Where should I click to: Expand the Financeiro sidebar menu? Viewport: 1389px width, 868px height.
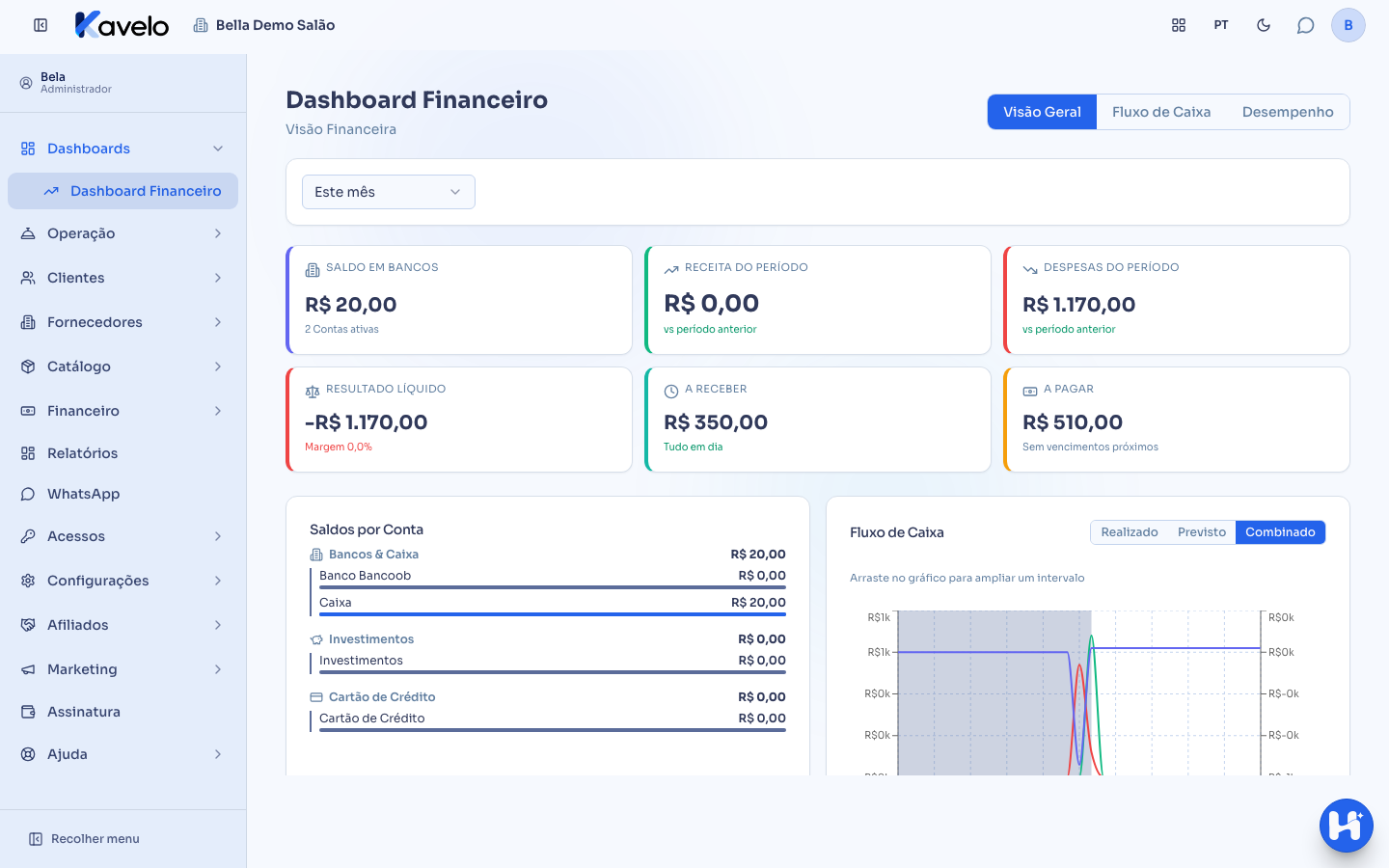(x=123, y=411)
